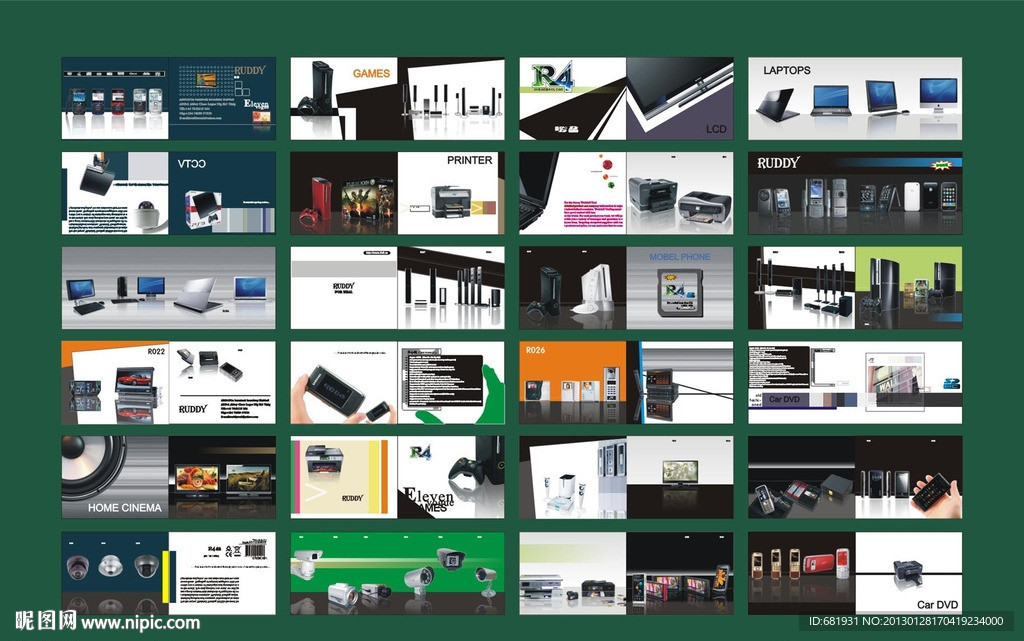
Task: Open the white RUDDY spread with tall speakers
Action: 397,288
